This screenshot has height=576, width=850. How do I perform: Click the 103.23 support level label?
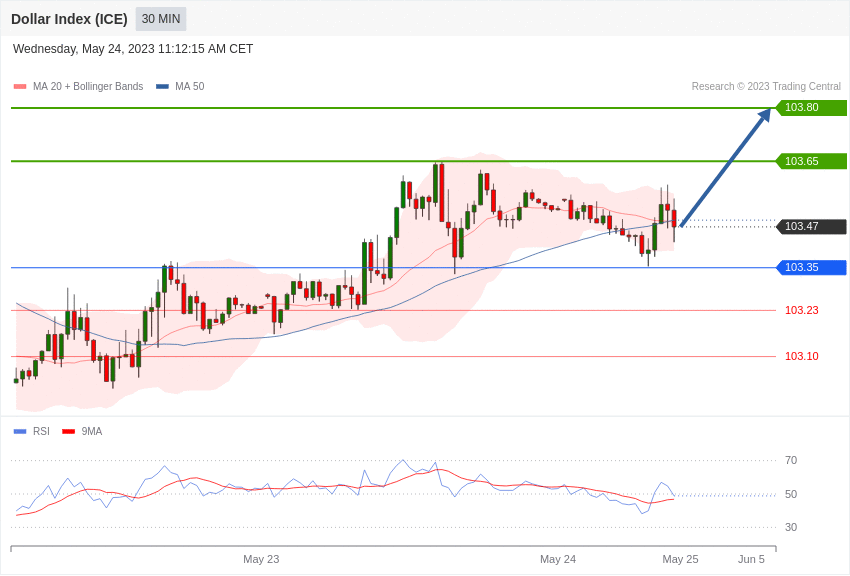pyautogui.click(x=802, y=310)
